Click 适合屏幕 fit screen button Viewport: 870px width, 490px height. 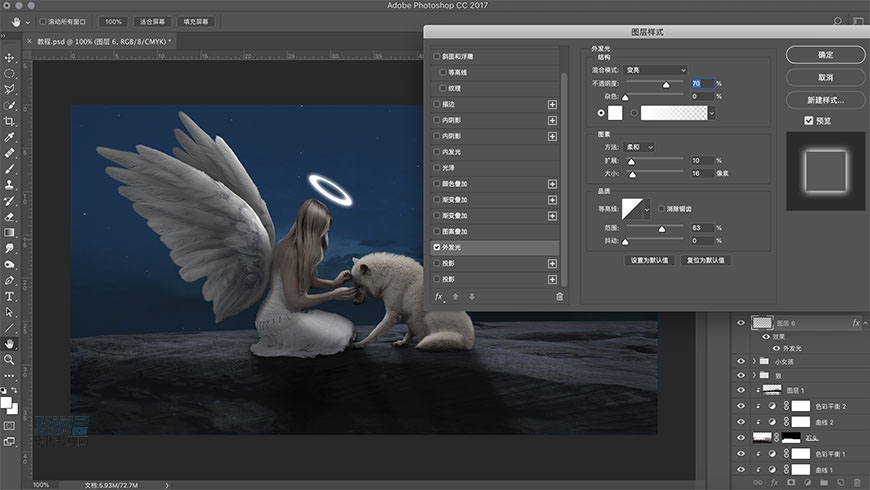pos(152,22)
